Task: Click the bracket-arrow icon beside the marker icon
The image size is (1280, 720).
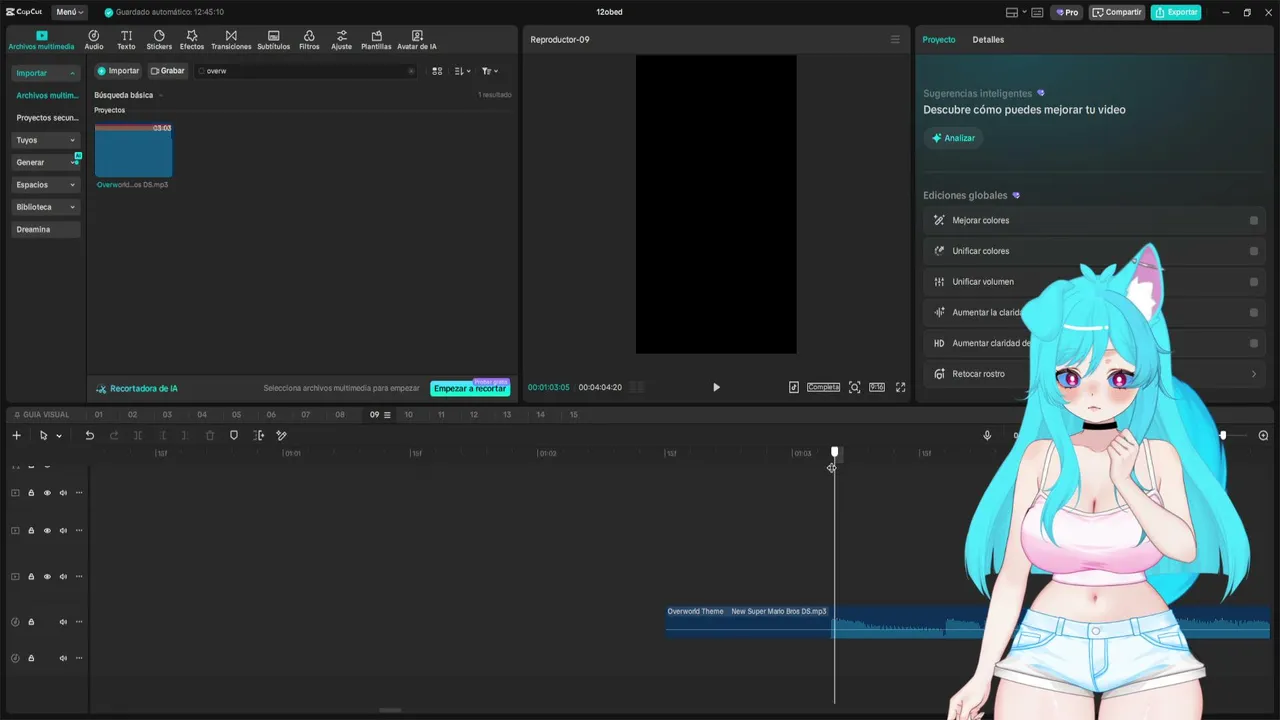Action: point(259,435)
